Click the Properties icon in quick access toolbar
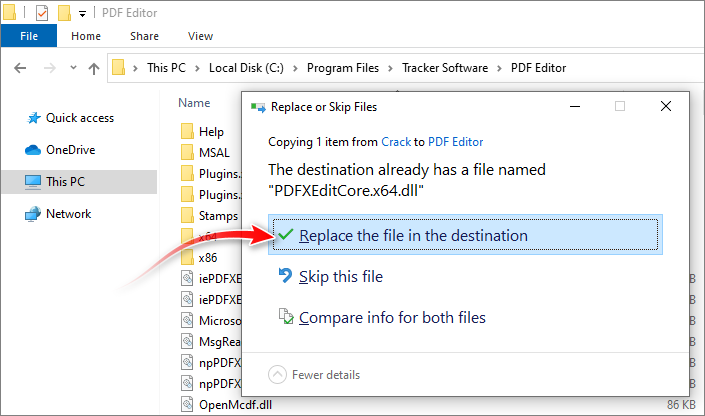This screenshot has width=705, height=416. [42, 13]
